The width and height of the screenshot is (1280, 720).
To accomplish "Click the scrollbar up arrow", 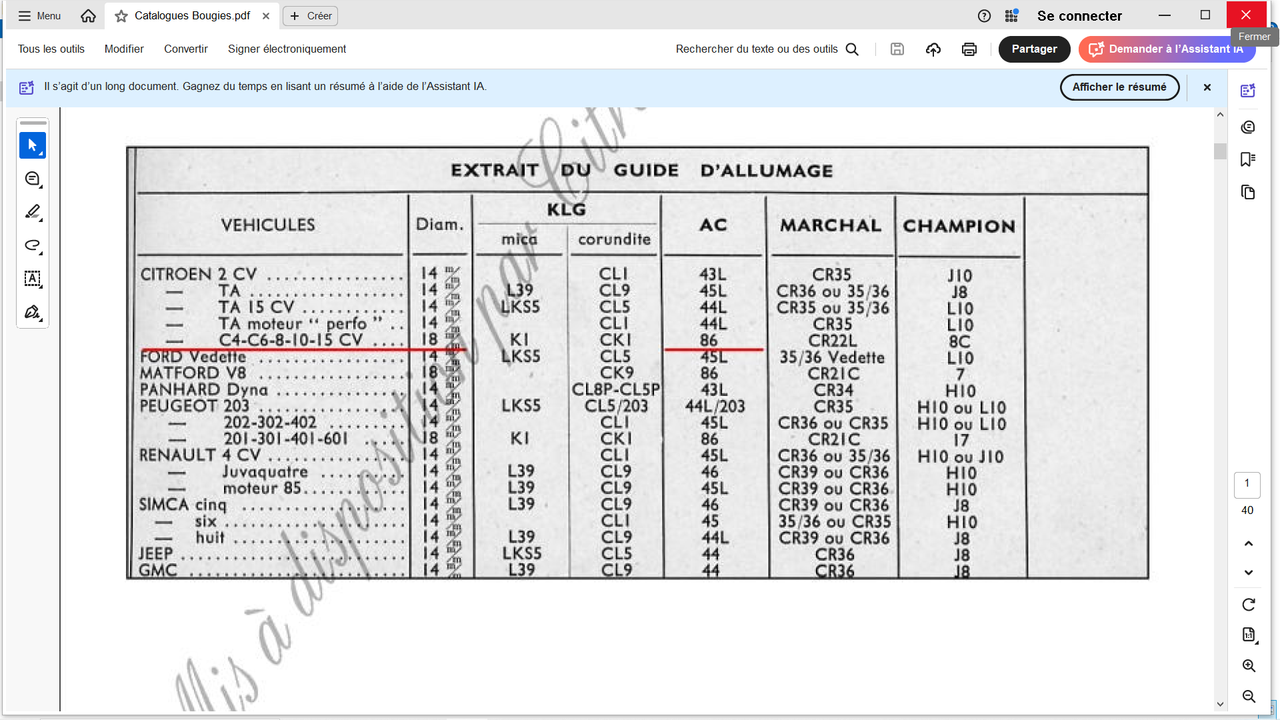I will click(1220, 114).
